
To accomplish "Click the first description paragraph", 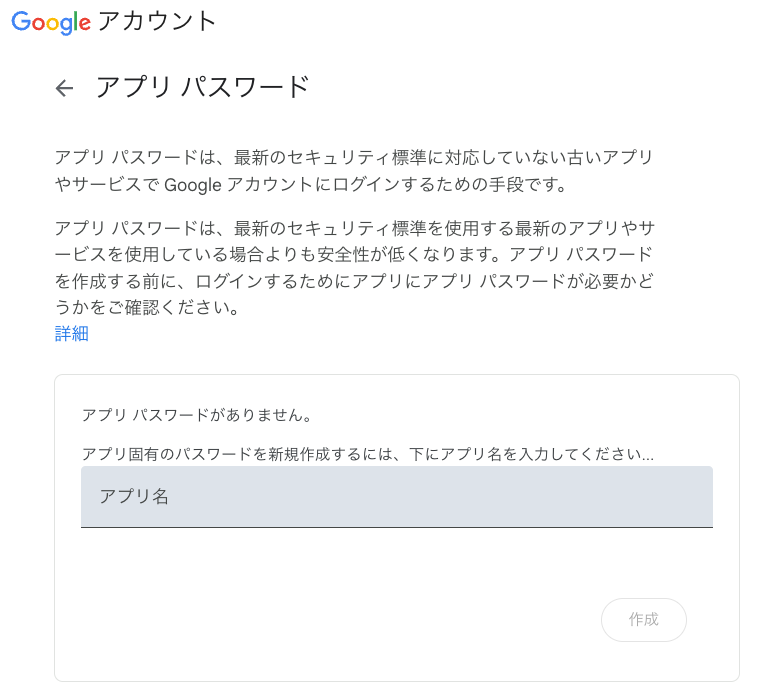I will tap(354, 171).
